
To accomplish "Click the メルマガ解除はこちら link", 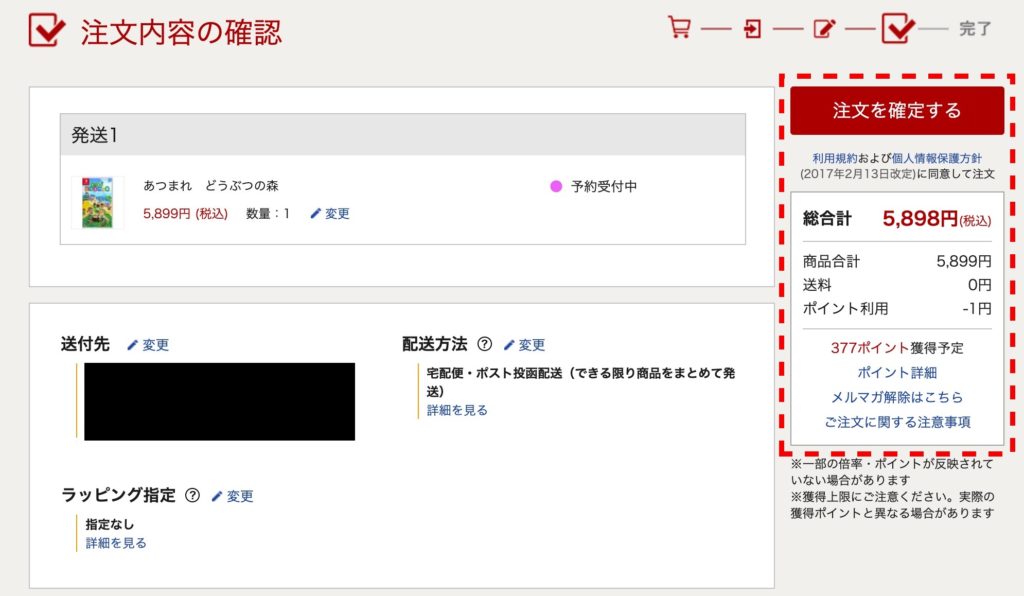I will 897,397.
